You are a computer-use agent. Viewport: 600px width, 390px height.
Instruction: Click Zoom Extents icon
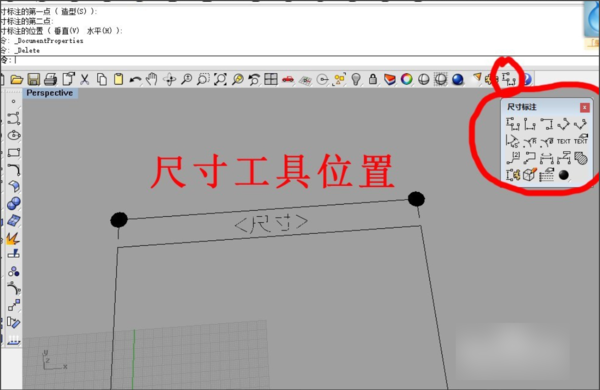click(x=220, y=80)
